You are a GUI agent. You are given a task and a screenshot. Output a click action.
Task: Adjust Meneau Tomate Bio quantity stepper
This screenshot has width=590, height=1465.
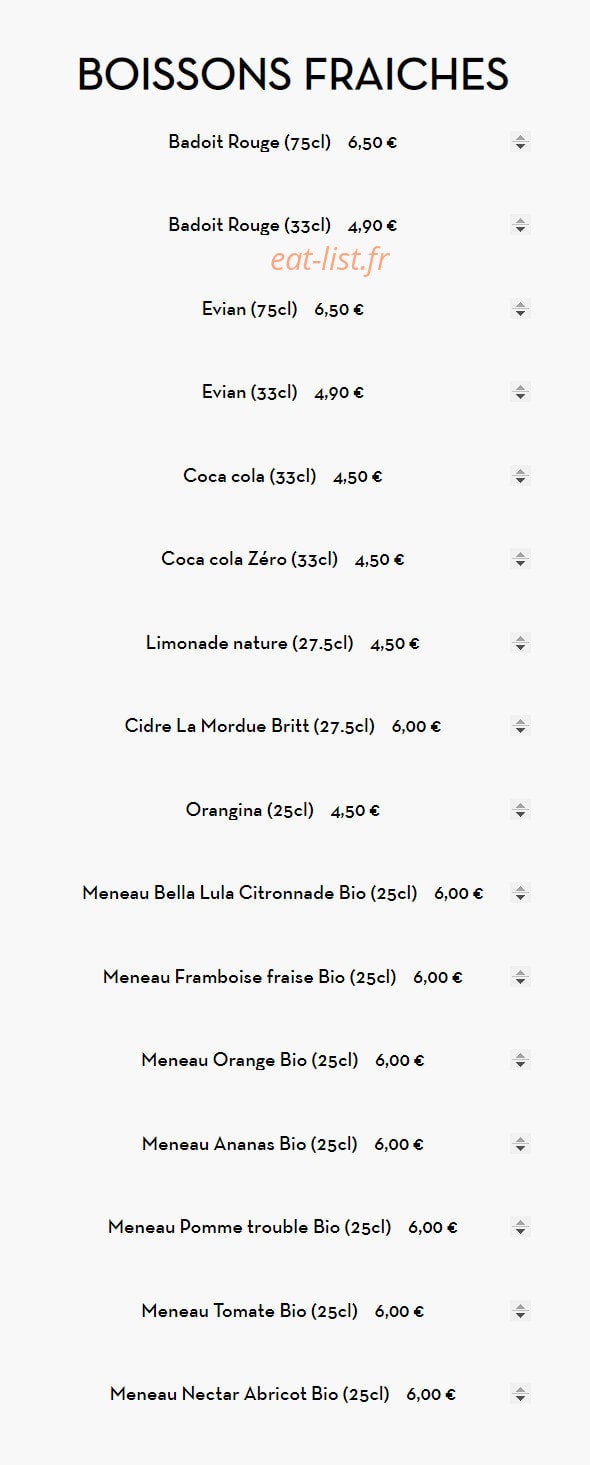520,1311
